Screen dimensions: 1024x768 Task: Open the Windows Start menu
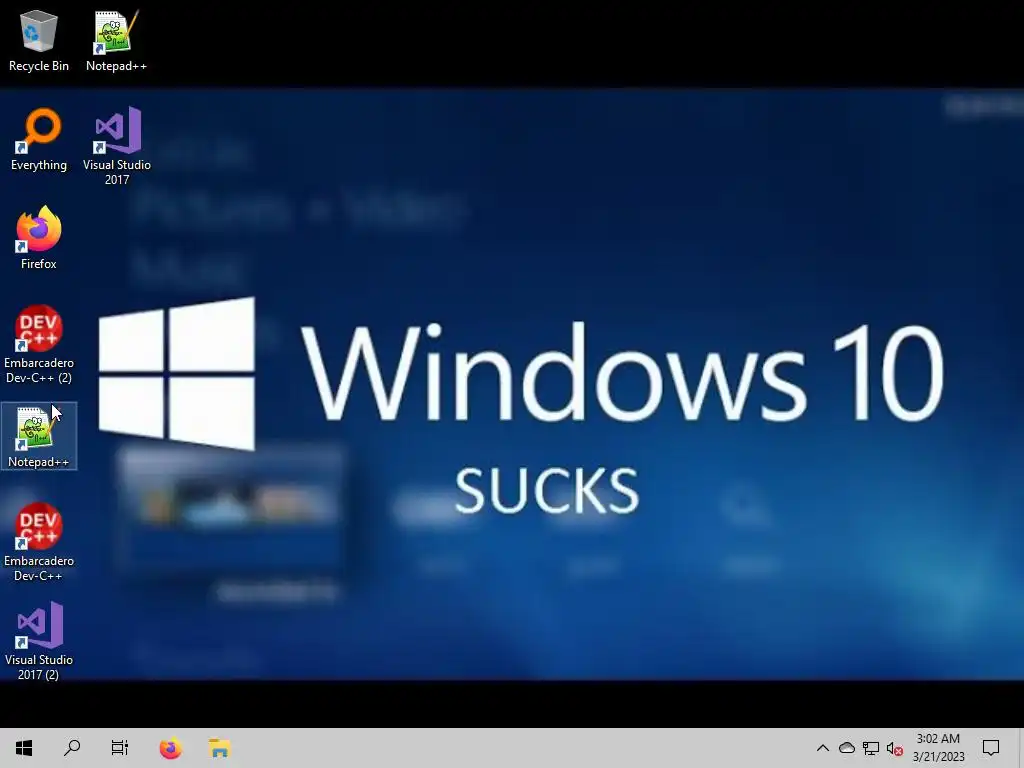pyautogui.click(x=24, y=748)
